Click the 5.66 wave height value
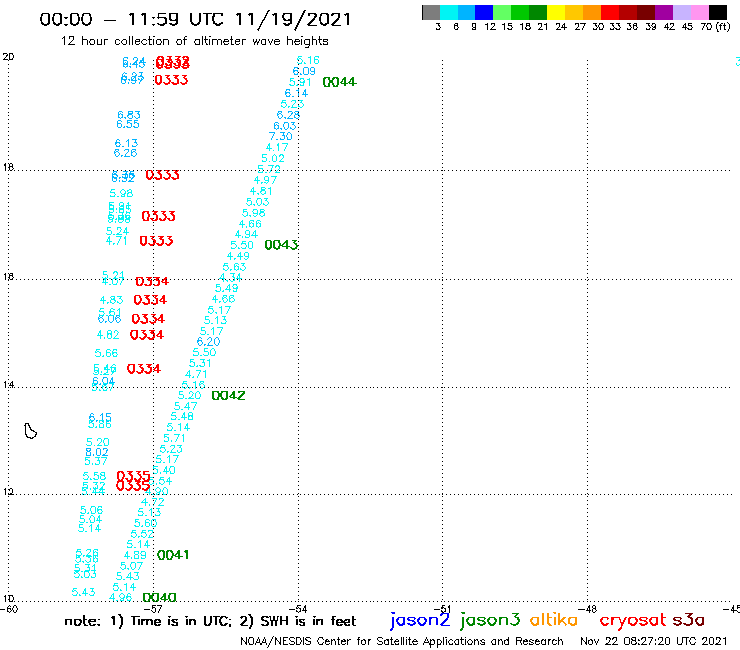740x650 pixels. [106, 354]
